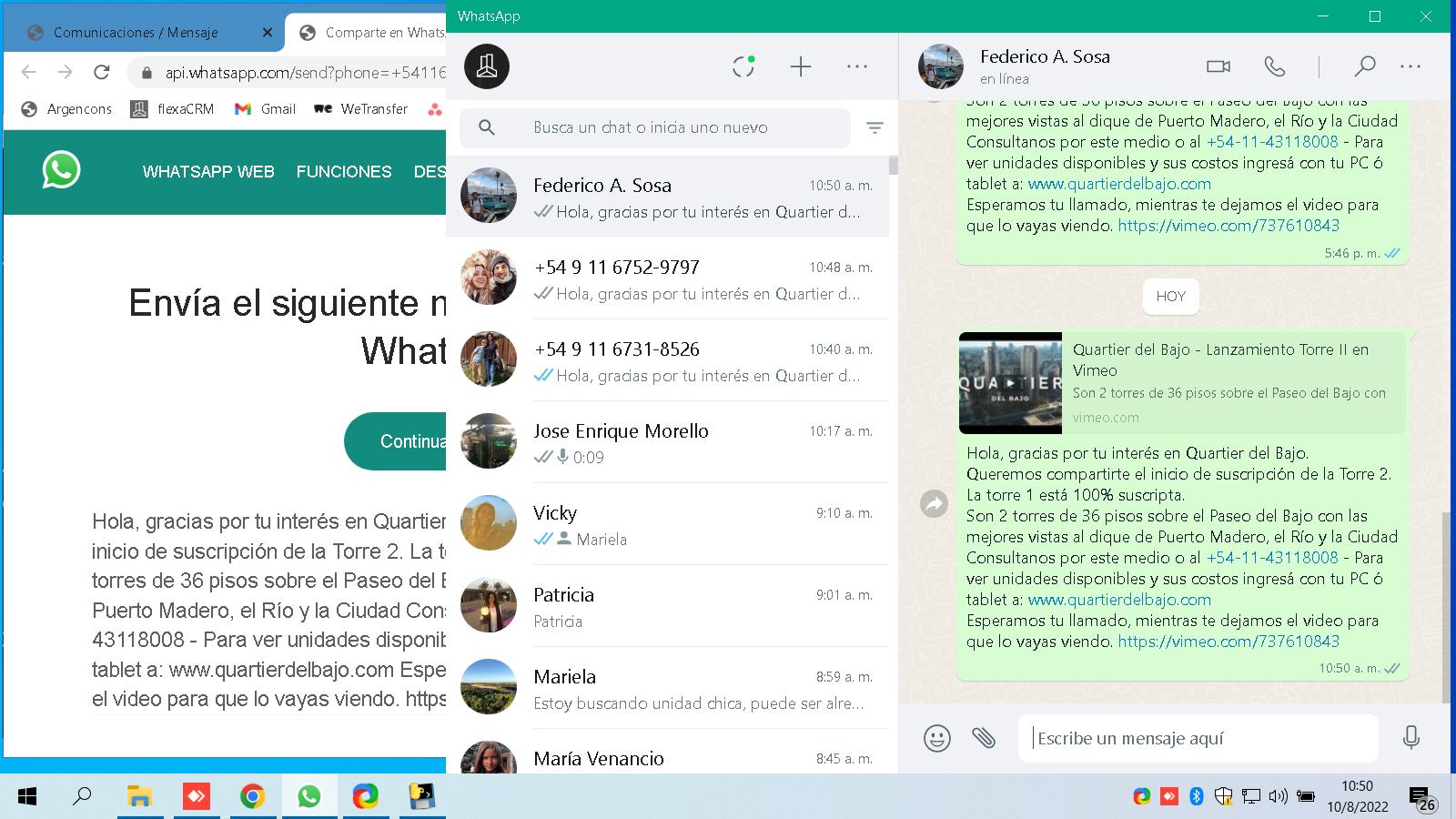Open the chat with +54 9 11 6731-8526
Image resolution: width=1456 pixels, height=819 pixels.
coord(667,360)
